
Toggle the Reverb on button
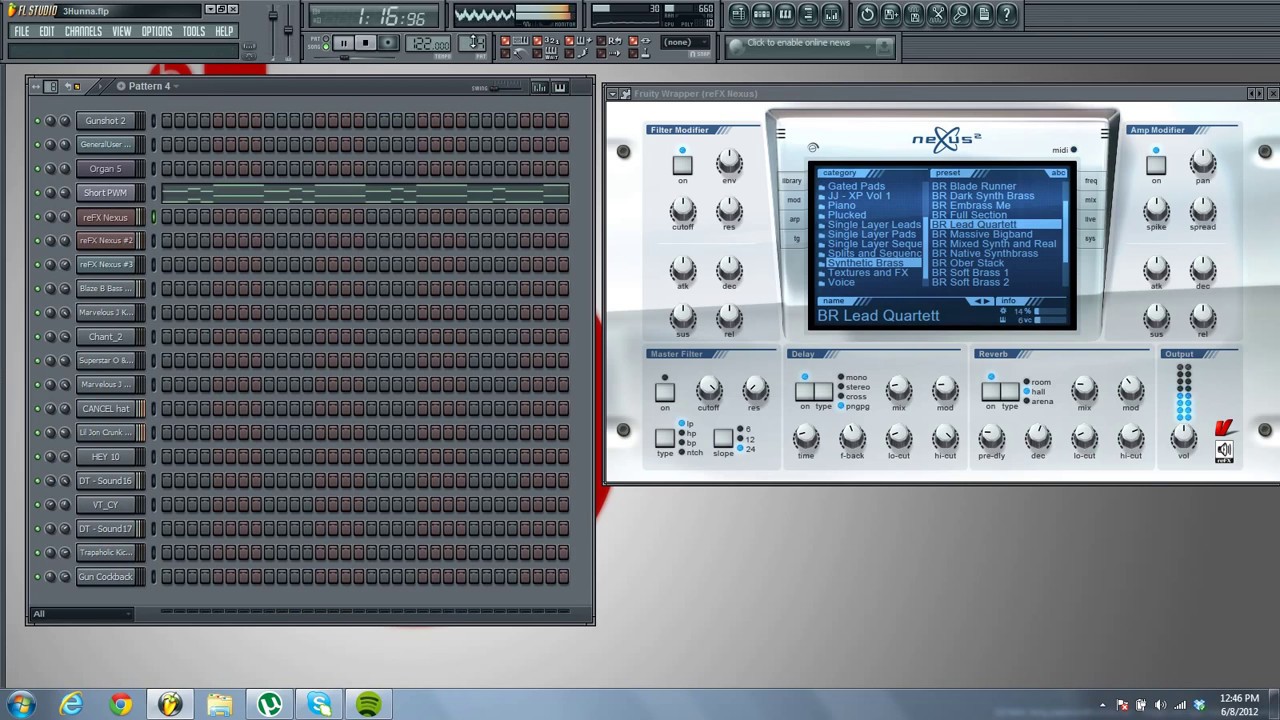[991, 391]
